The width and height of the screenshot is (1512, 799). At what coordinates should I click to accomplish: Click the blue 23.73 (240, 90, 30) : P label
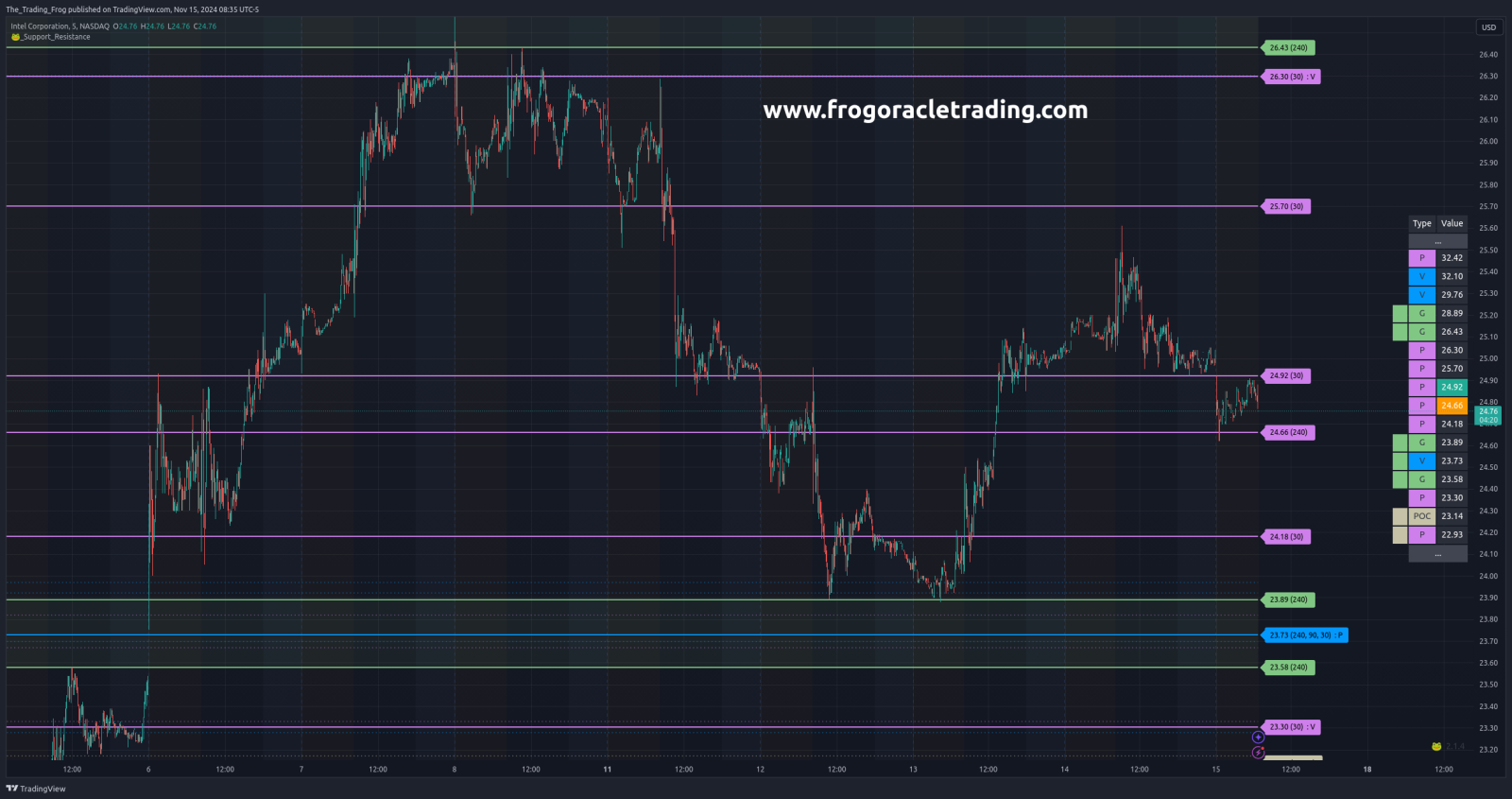pyautogui.click(x=1305, y=635)
